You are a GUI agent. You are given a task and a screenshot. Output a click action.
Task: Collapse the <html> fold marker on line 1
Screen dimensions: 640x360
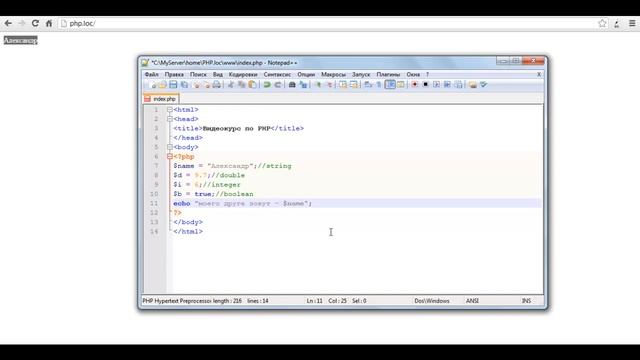click(170, 110)
